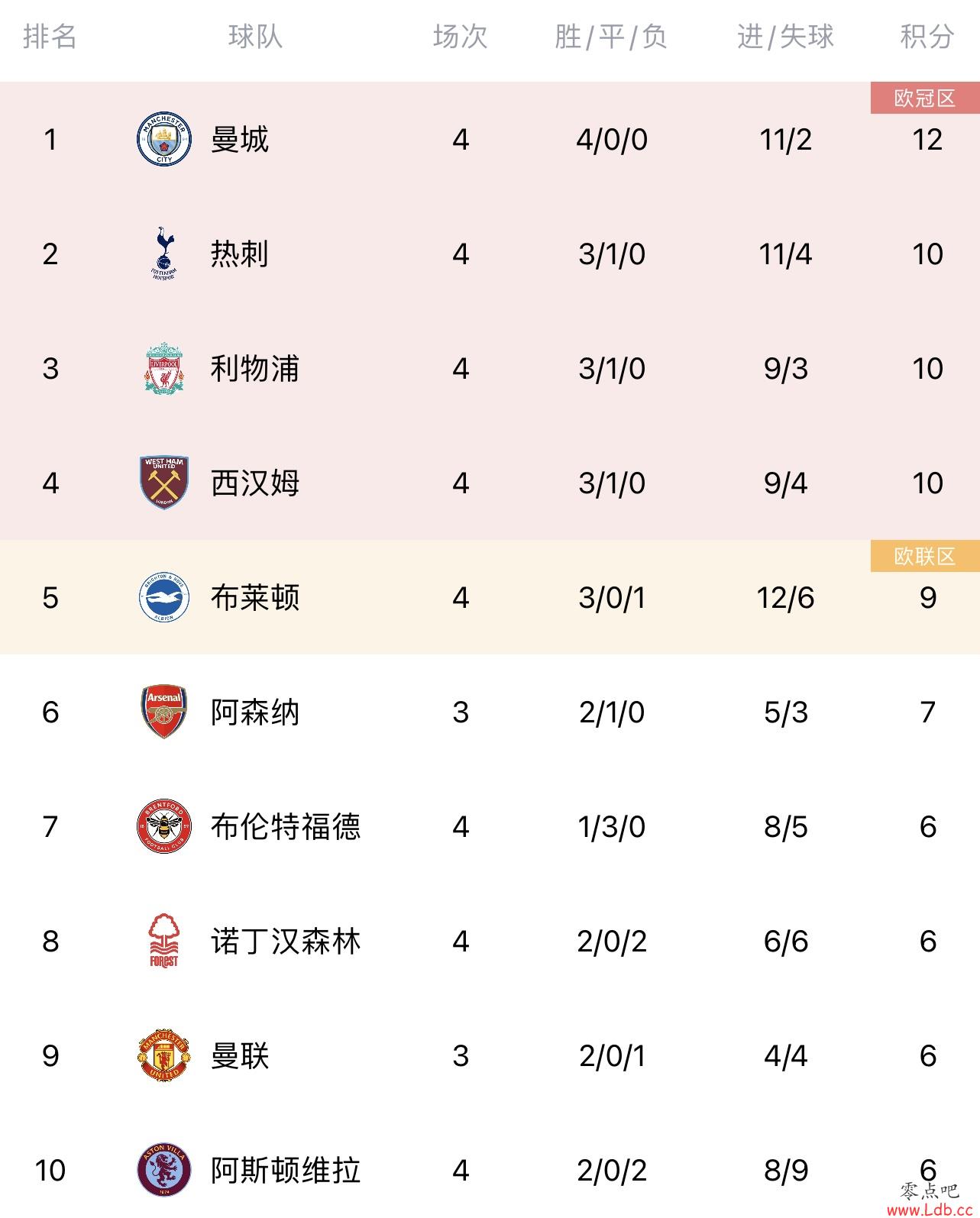The width and height of the screenshot is (980, 1218).
Task: Open the 曼城 team name link
Action: pyautogui.click(x=240, y=139)
